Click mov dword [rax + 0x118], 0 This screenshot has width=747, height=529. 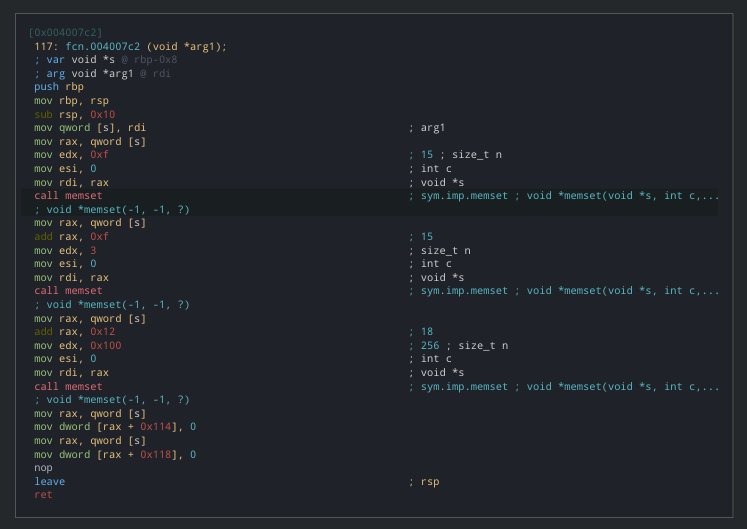pyautogui.click(x=114, y=454)
